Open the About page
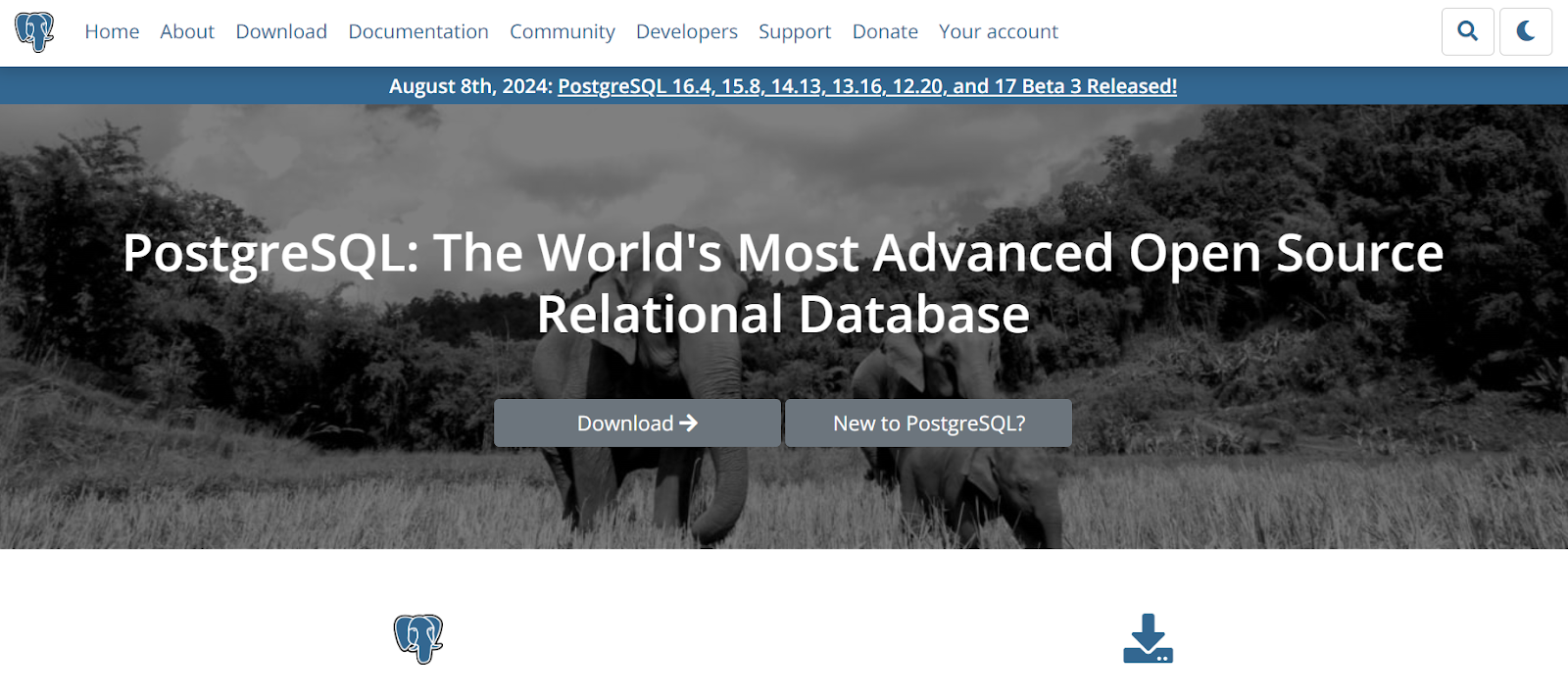 (x=187, y=31)
